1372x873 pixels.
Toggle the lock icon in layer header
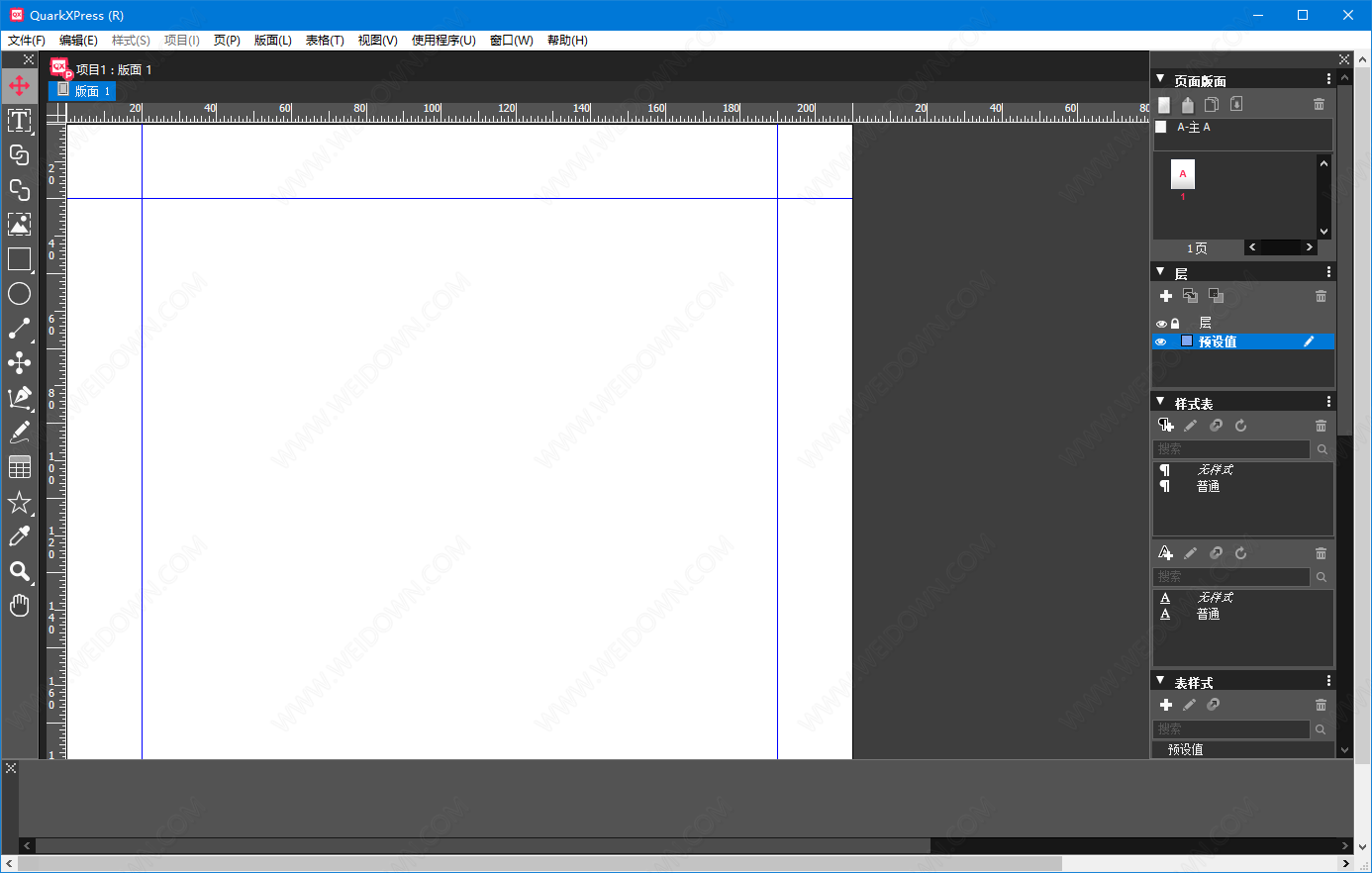pyautogui.click(x=1175, y=324)
